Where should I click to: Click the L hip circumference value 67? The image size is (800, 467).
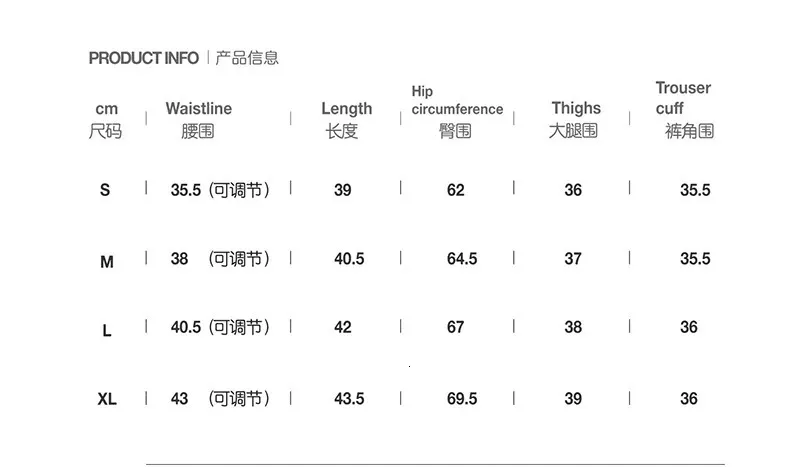(456, 327)
